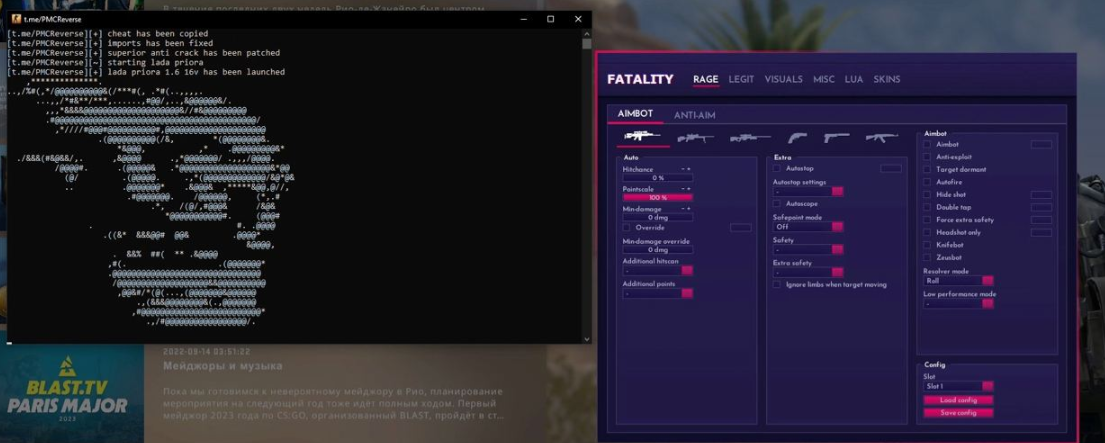This screenshot has width=1105, height=443.
Task: Open the Extra safety dropdown
Action: (x=808, y=272)
